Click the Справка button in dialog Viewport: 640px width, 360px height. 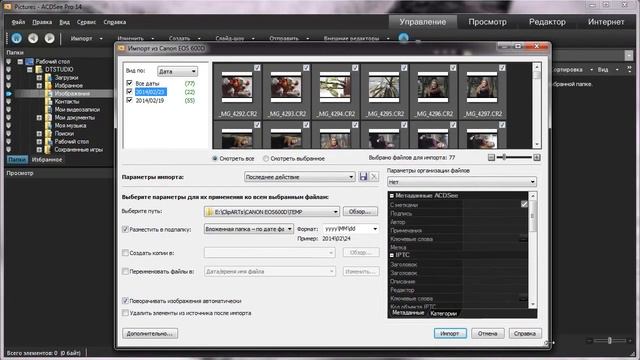(525, 333)
